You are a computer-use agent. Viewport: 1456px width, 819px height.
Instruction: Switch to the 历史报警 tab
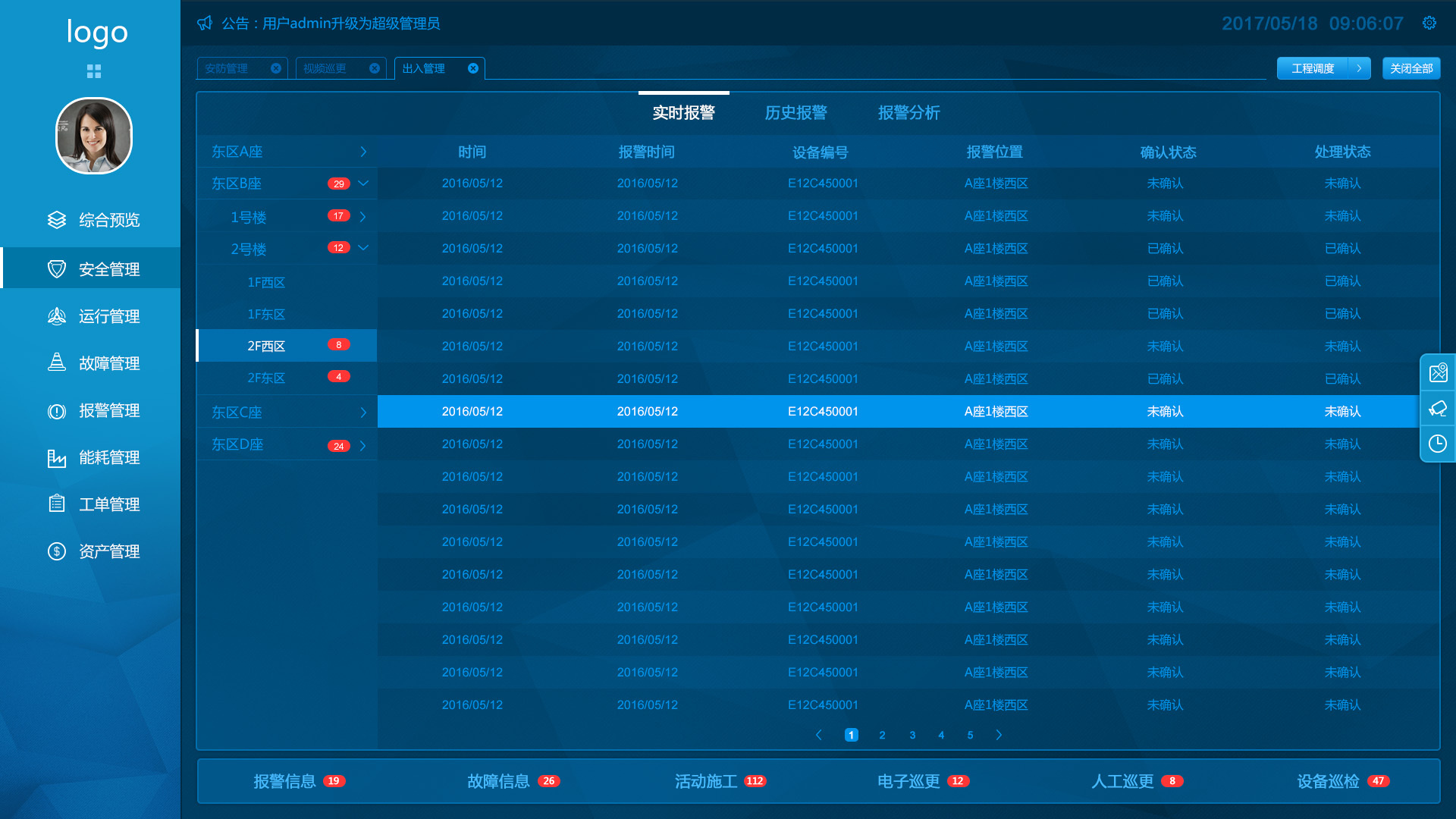(x=796, y=113)
